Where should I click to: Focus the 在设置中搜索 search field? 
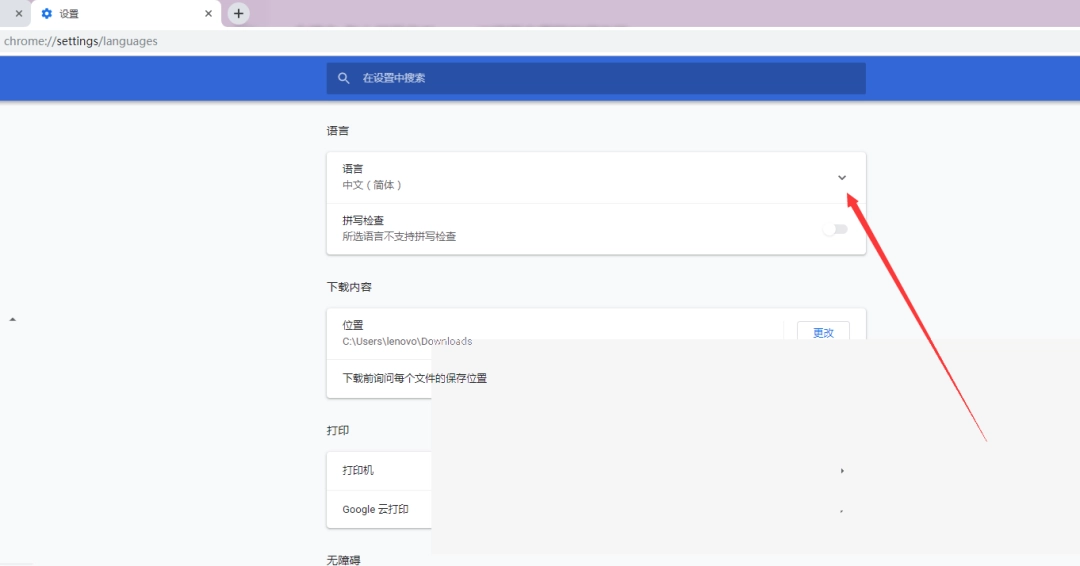(596, 78)
